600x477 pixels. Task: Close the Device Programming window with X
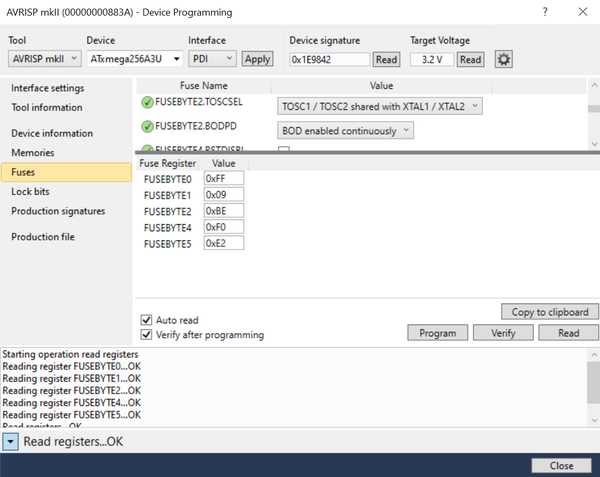click(583, 12)
